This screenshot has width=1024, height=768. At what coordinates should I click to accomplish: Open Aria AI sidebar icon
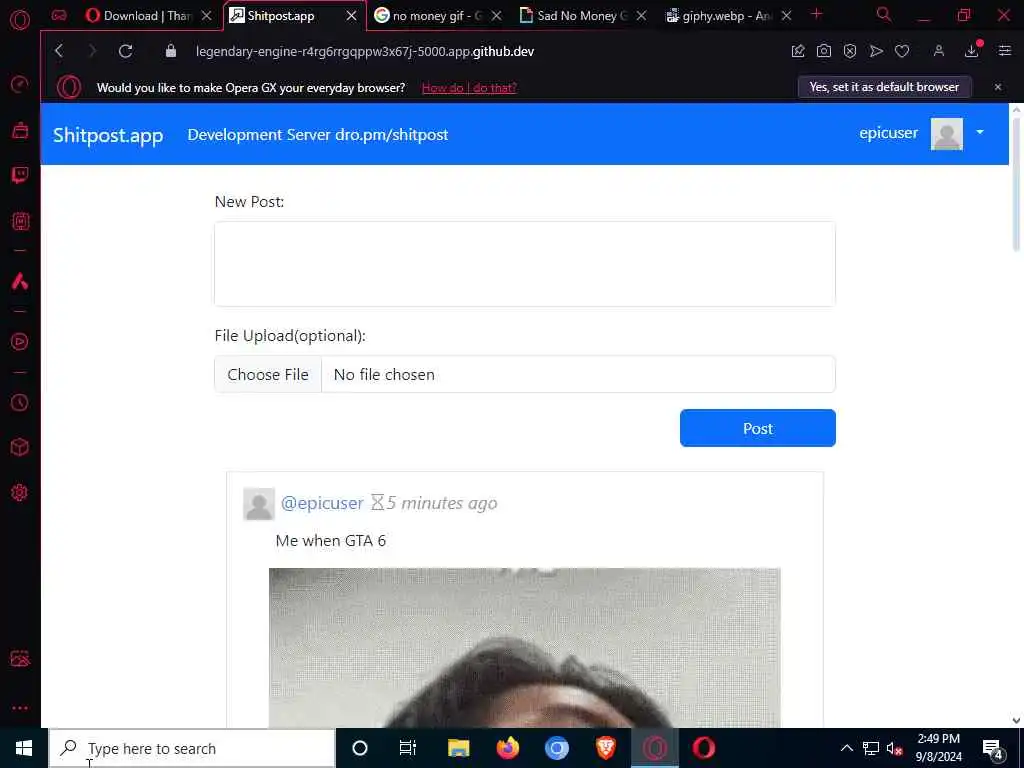click(x=20, y=281)
